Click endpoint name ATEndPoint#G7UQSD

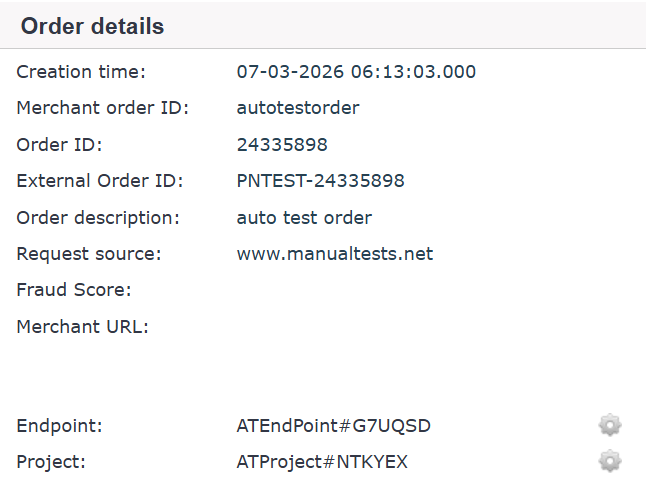coord(333,426)
